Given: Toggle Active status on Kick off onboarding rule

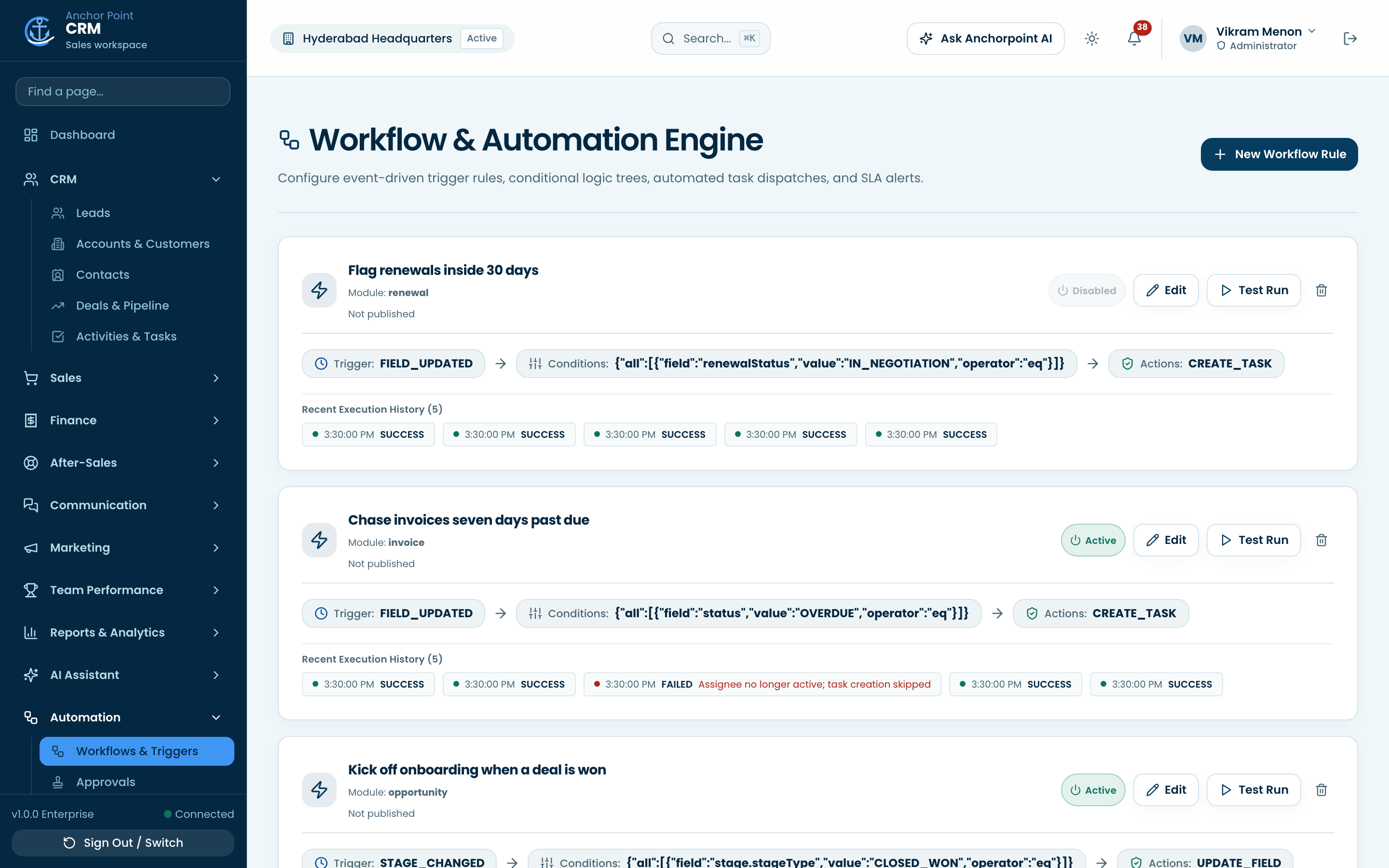Looking at the screenshot, I should tap(1093, 790).
